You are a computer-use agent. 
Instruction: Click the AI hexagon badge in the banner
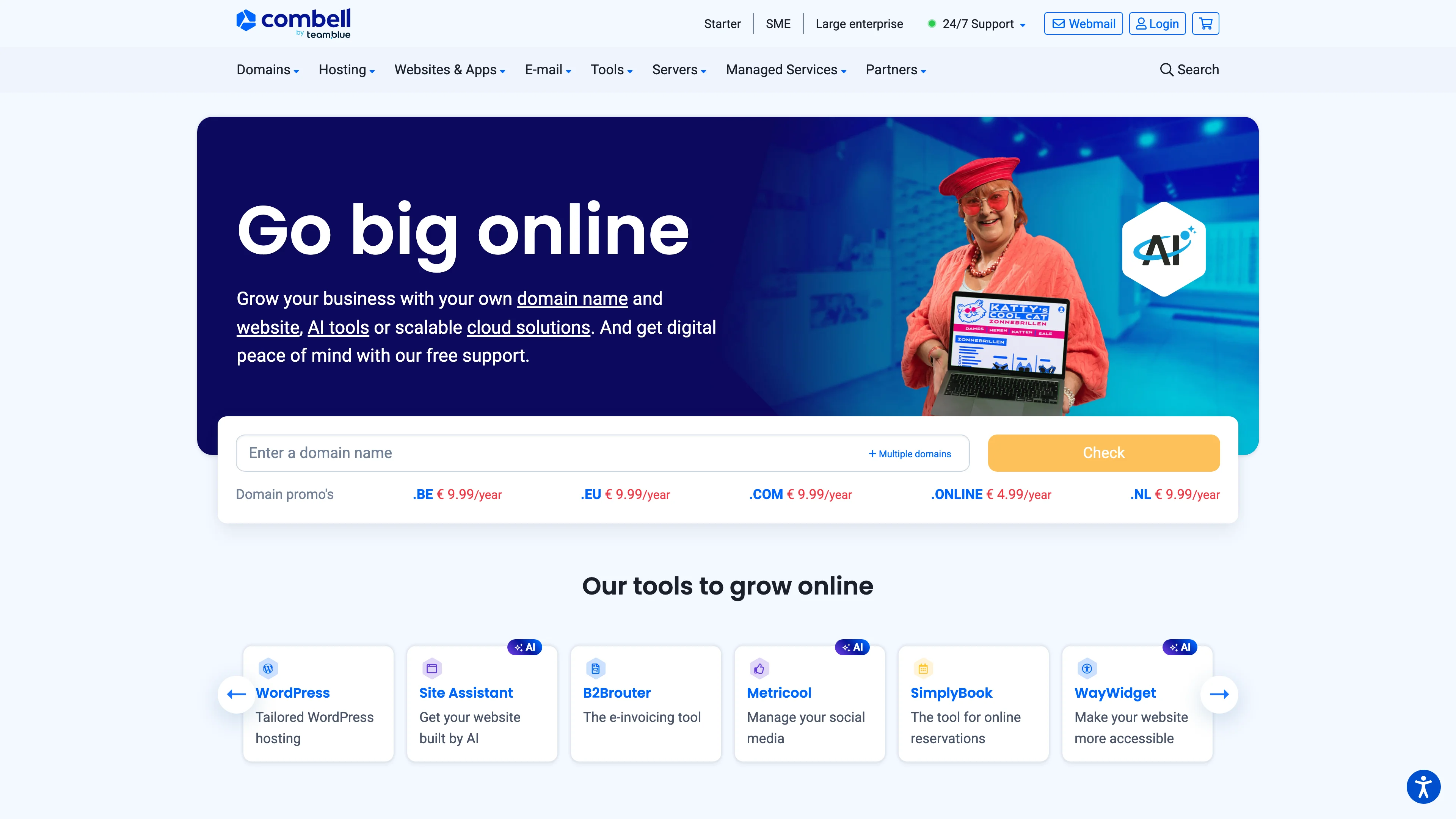click(x=1164, y=249)
